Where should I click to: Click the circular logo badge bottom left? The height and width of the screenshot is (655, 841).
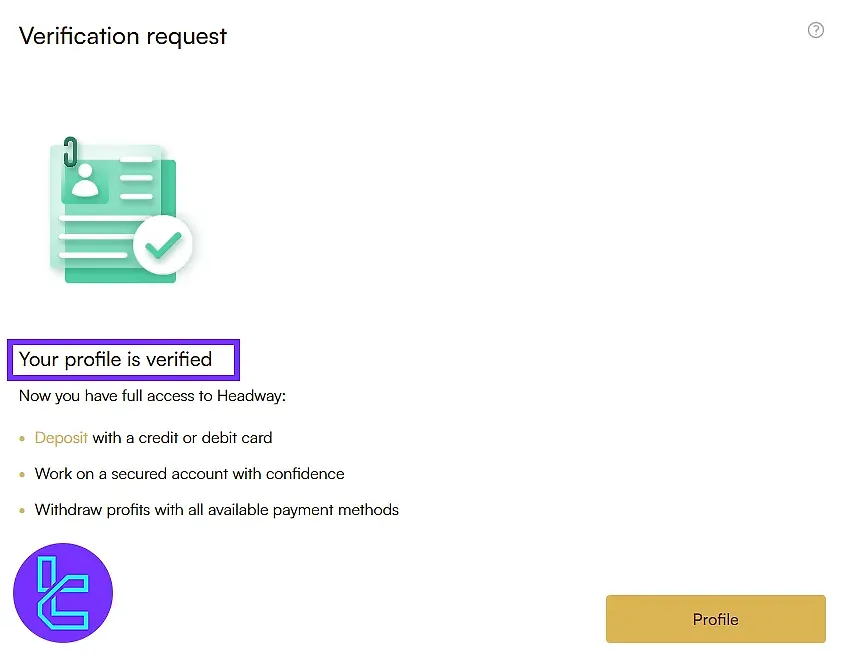(61, 592)
